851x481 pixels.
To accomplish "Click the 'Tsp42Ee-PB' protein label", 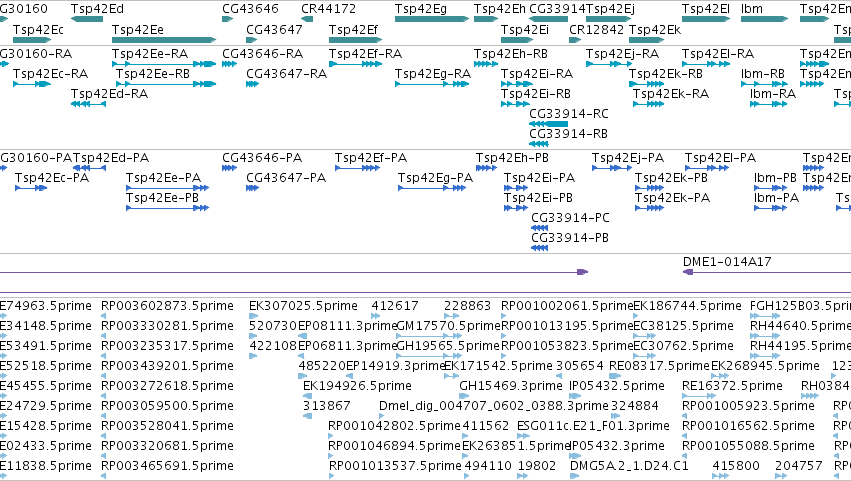I will 163,198.
